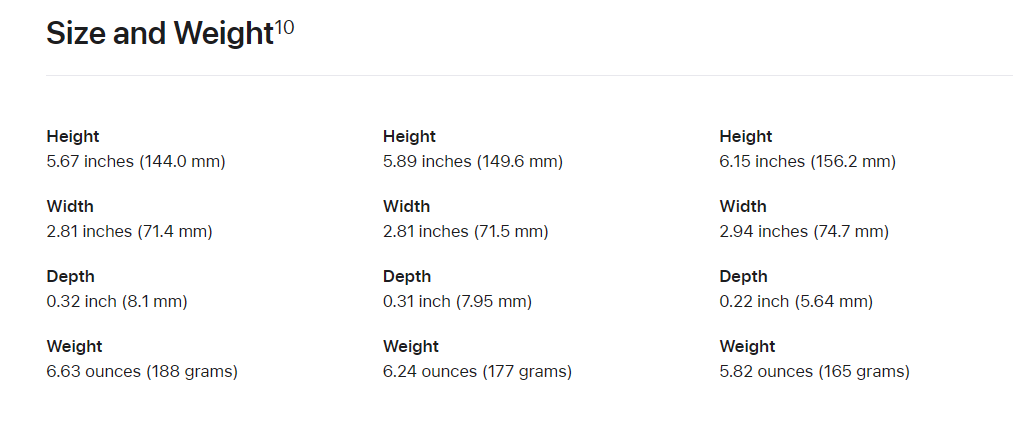The height and width of the screenshot is (437, 1013).
Task: Select the 0.32 inch (8.1 mm) depth value
Action: tap(117, 302)
